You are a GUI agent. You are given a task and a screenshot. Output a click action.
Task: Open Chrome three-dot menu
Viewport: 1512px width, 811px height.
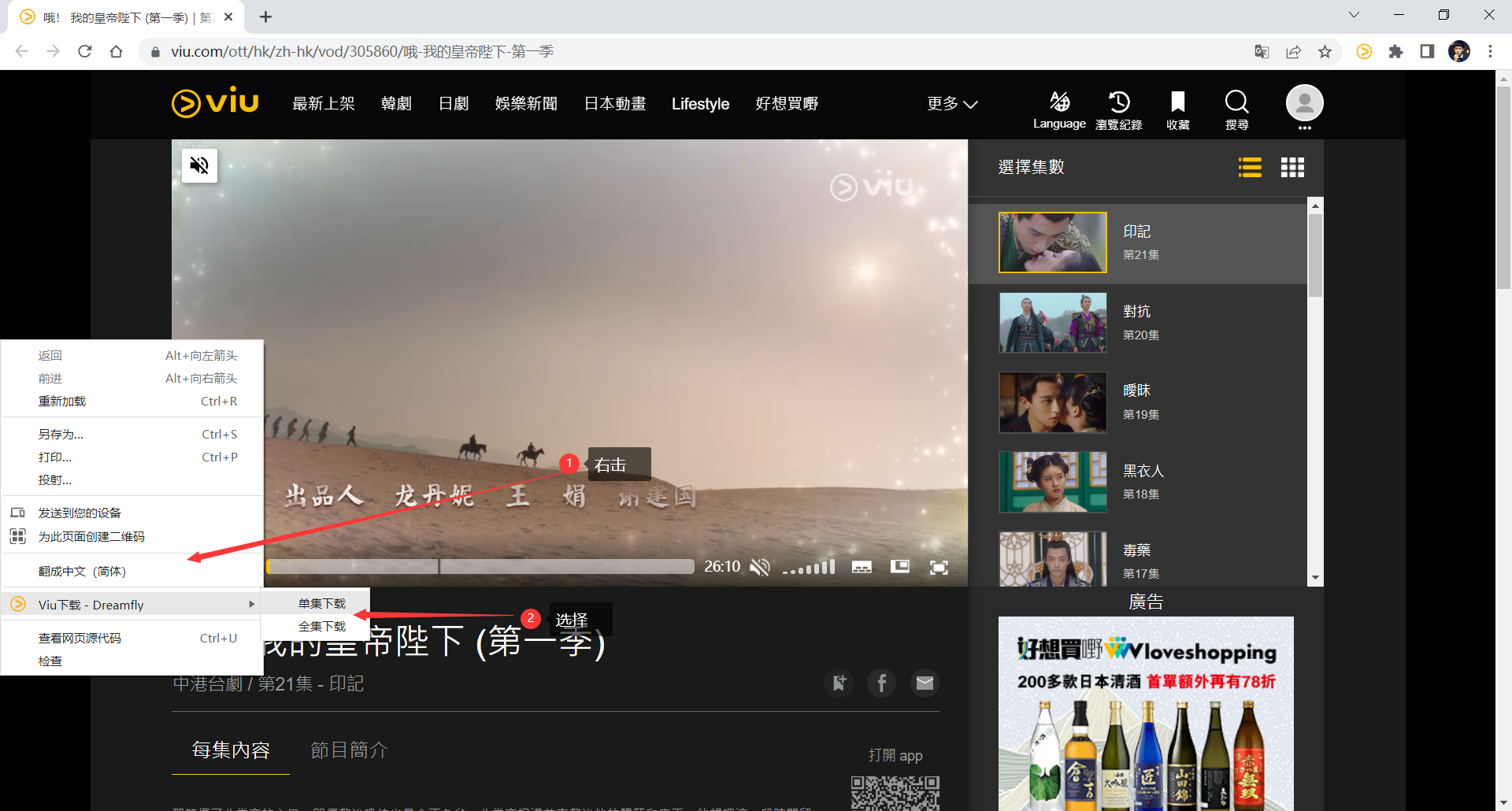pyautogui.click(x=1490, y=52)
